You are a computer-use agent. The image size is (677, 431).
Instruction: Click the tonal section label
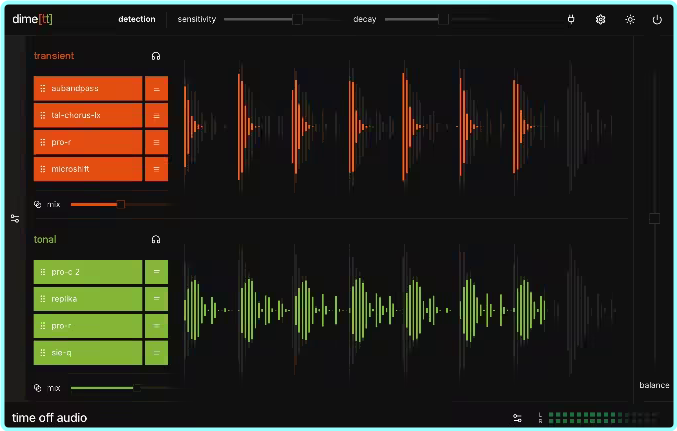(45, 240)
